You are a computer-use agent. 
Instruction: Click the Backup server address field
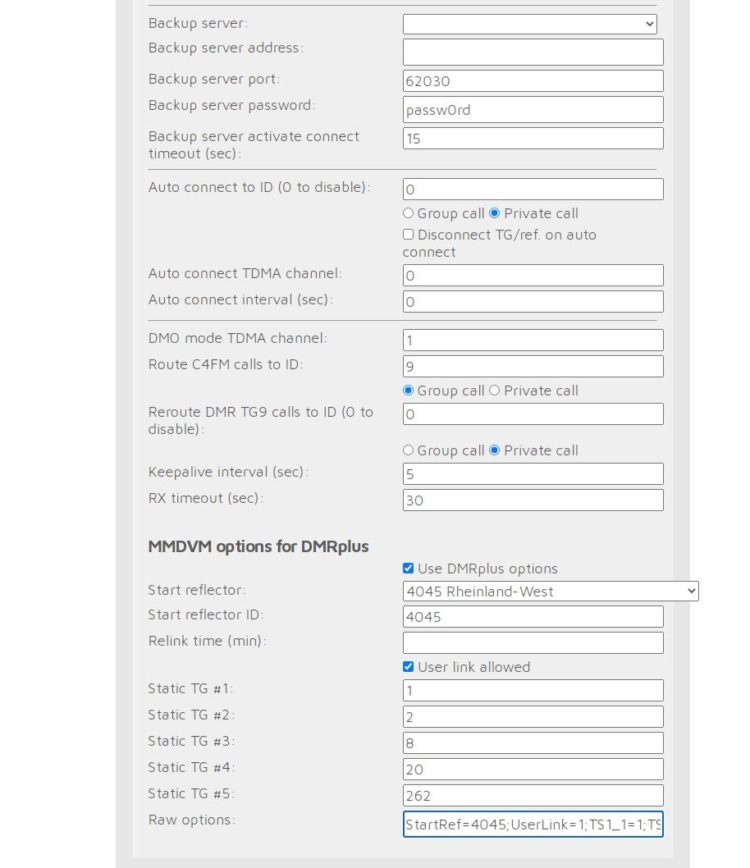(x=532, y=51)
